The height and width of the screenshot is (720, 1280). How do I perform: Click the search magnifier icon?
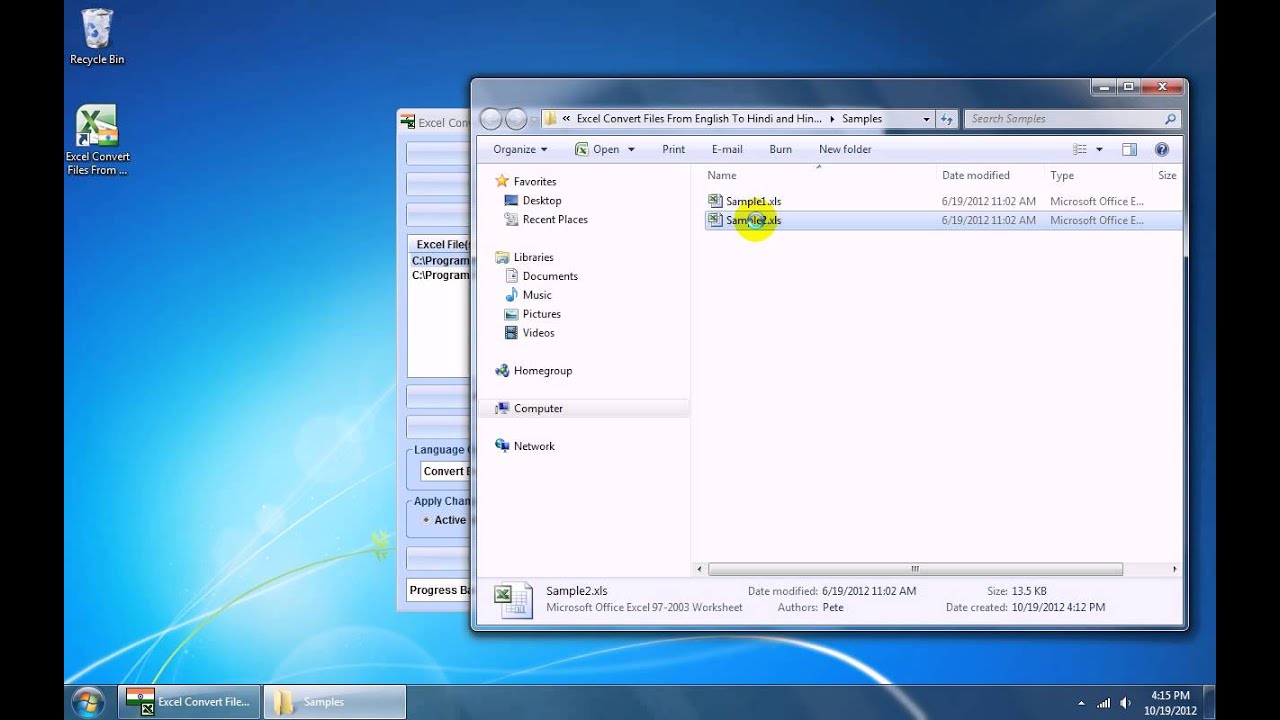click(x=1170, y=119)
